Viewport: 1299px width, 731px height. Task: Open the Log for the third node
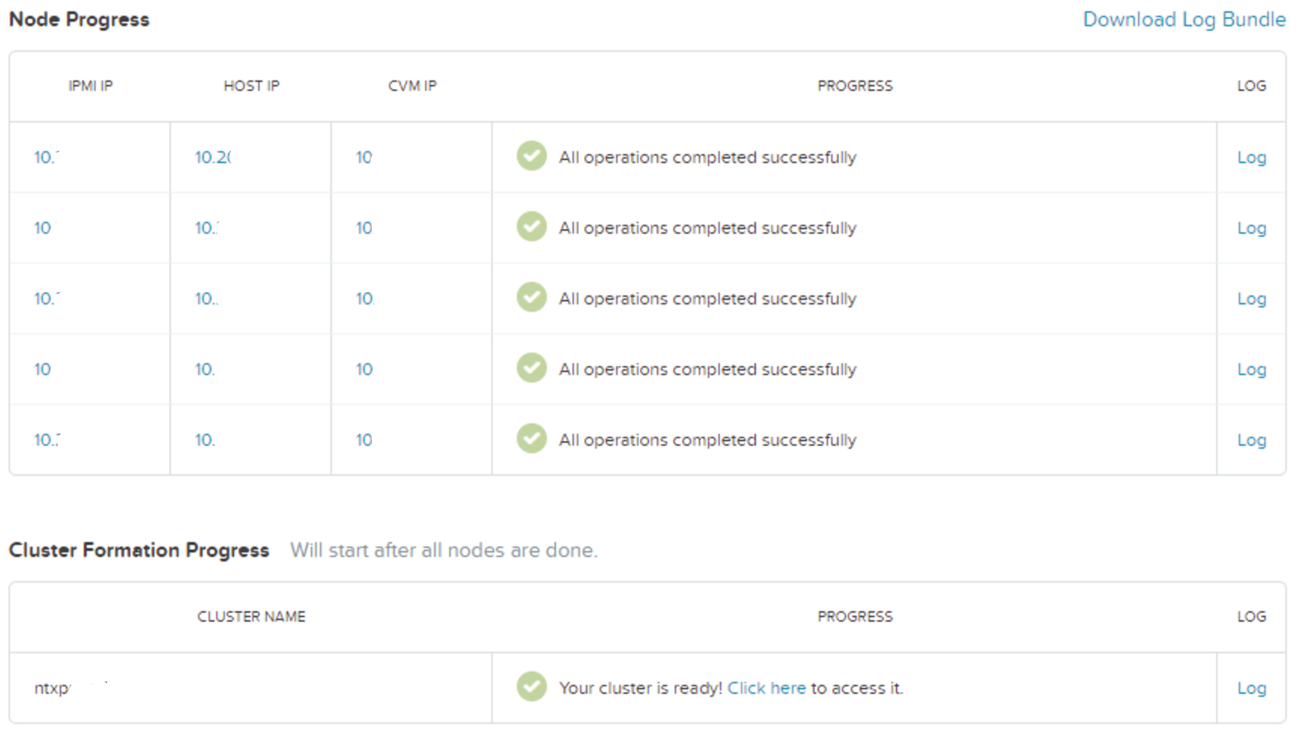[x=1251, y=298]
